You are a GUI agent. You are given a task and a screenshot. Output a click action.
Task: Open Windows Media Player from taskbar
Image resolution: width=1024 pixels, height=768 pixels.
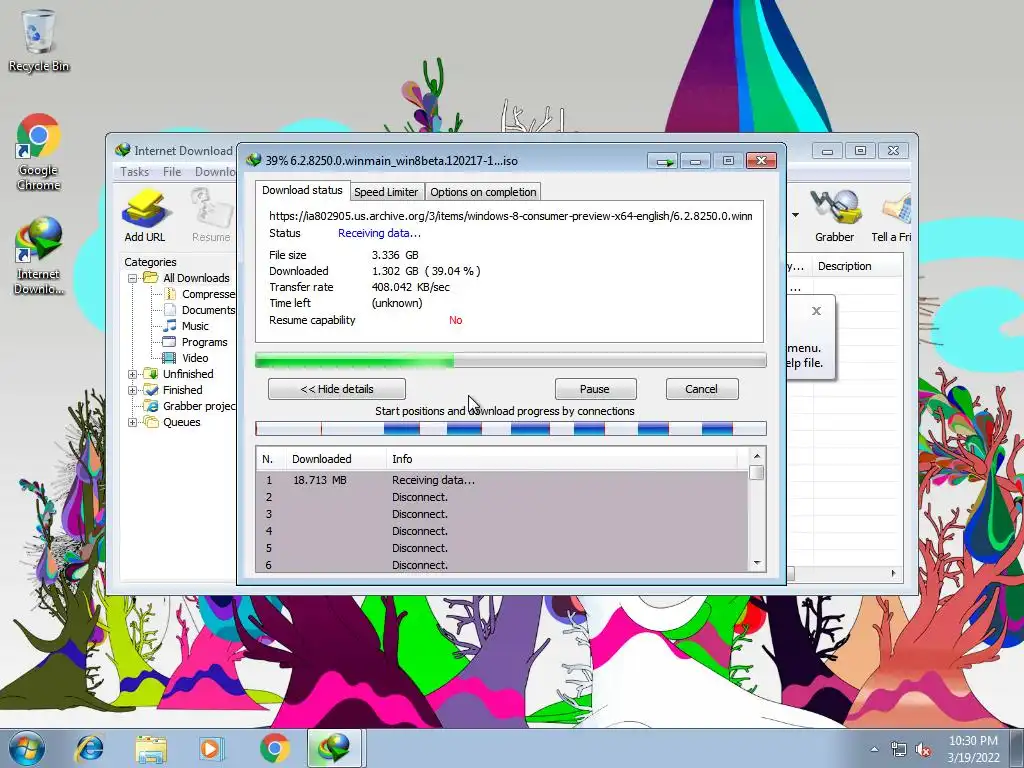pos(210,748)
